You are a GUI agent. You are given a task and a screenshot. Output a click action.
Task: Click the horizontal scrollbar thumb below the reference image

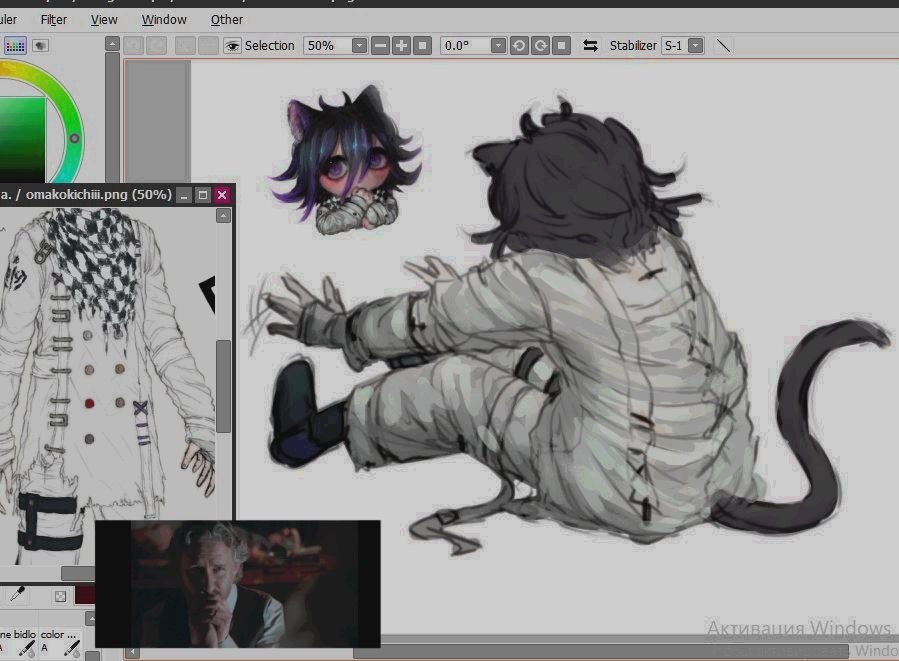pos(78,573)
